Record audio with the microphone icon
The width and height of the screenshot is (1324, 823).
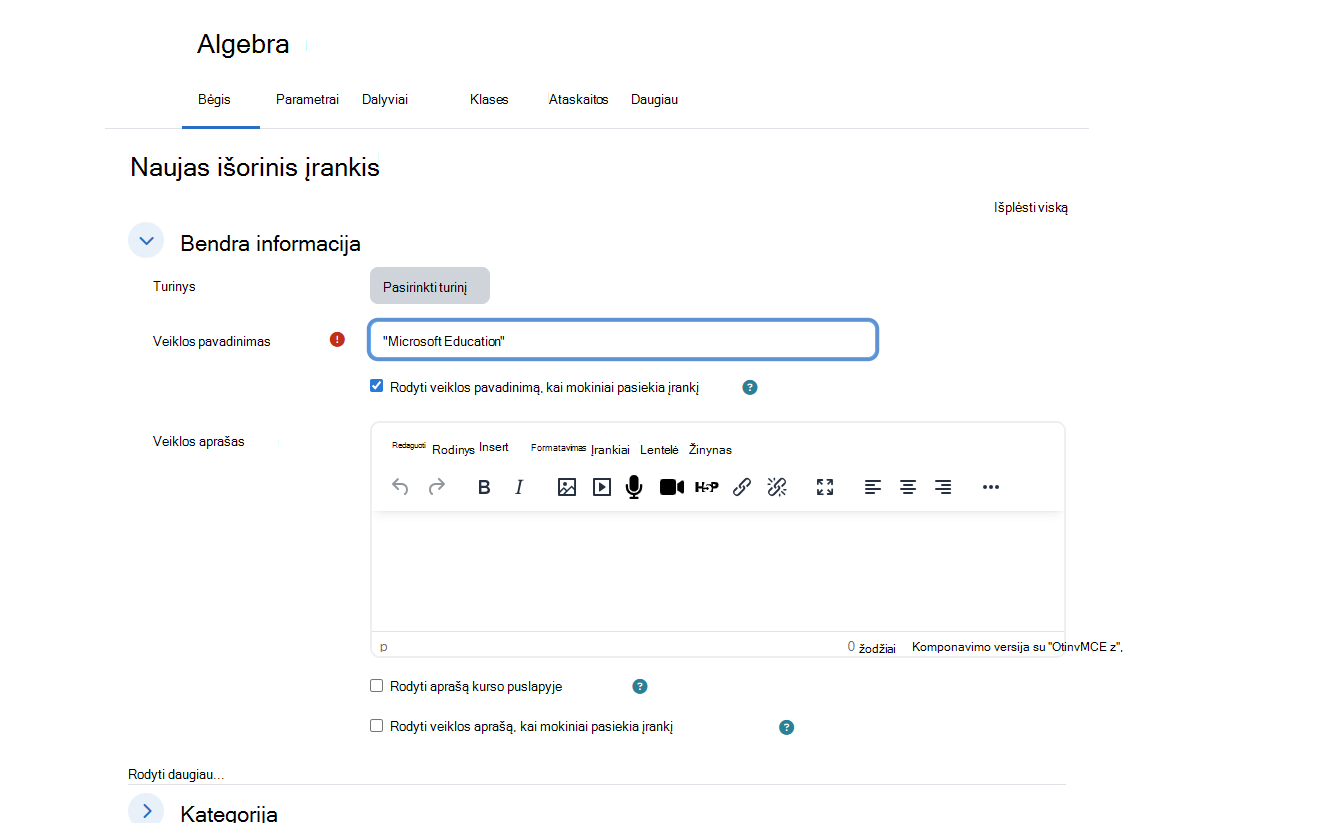point(634,487)
